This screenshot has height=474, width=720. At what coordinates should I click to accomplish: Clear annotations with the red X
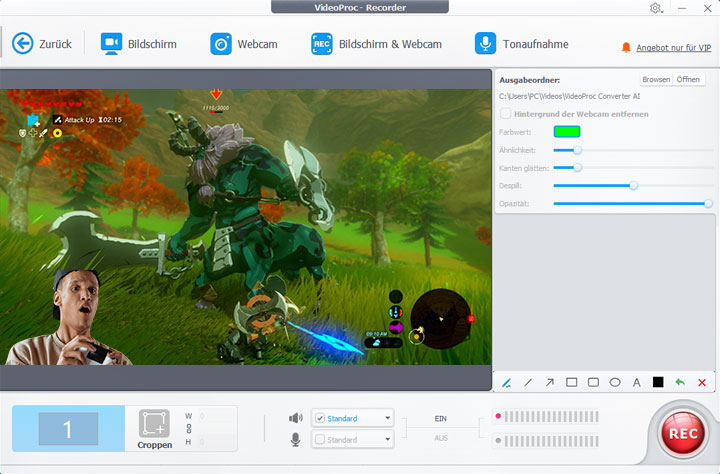click(702, 382)
